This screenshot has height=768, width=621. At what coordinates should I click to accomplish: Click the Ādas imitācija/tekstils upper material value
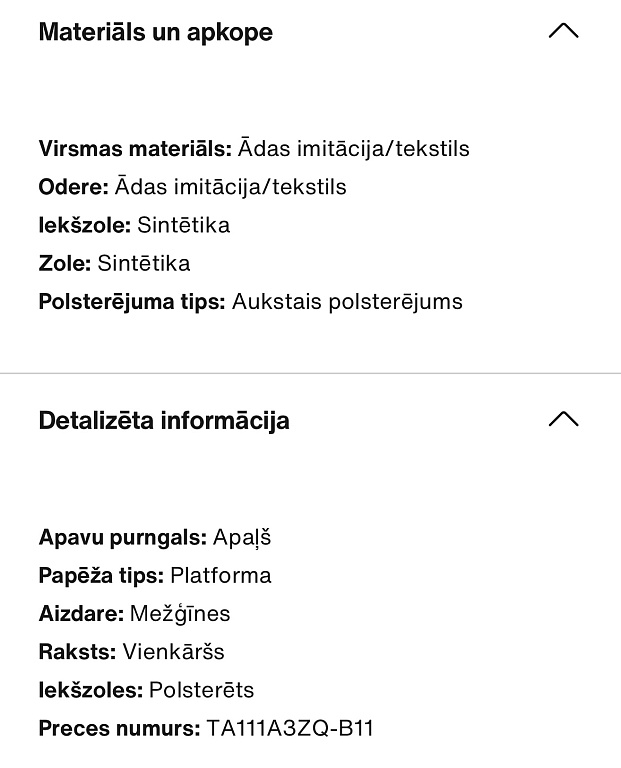tap(354, 148)
